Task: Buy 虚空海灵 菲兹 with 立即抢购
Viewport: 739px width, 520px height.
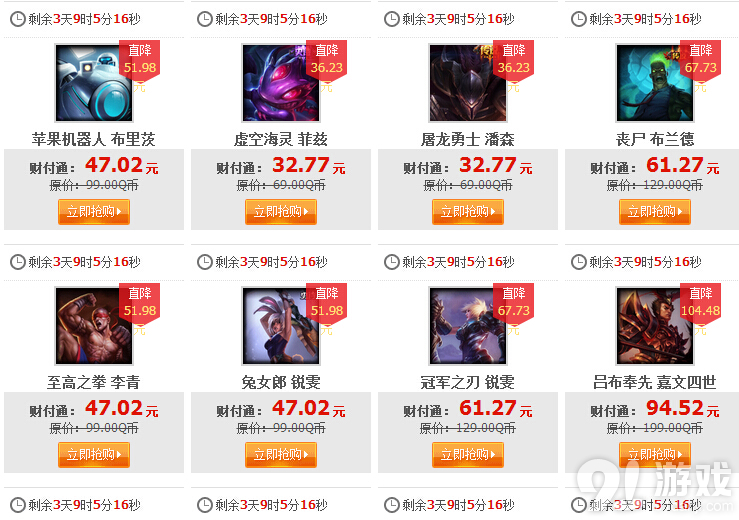Action: click(281, 212)
